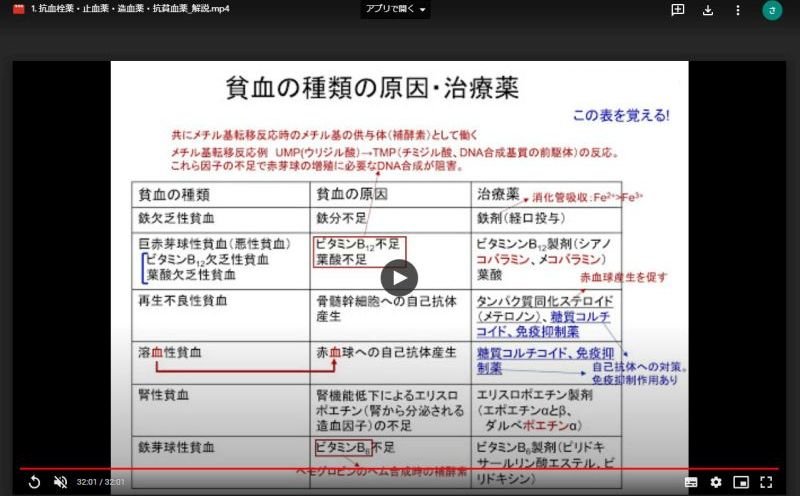This screenshot has height=496, width=800.
Task: Click the blue note 自己抗体への対策
Action: pos(639,367)
